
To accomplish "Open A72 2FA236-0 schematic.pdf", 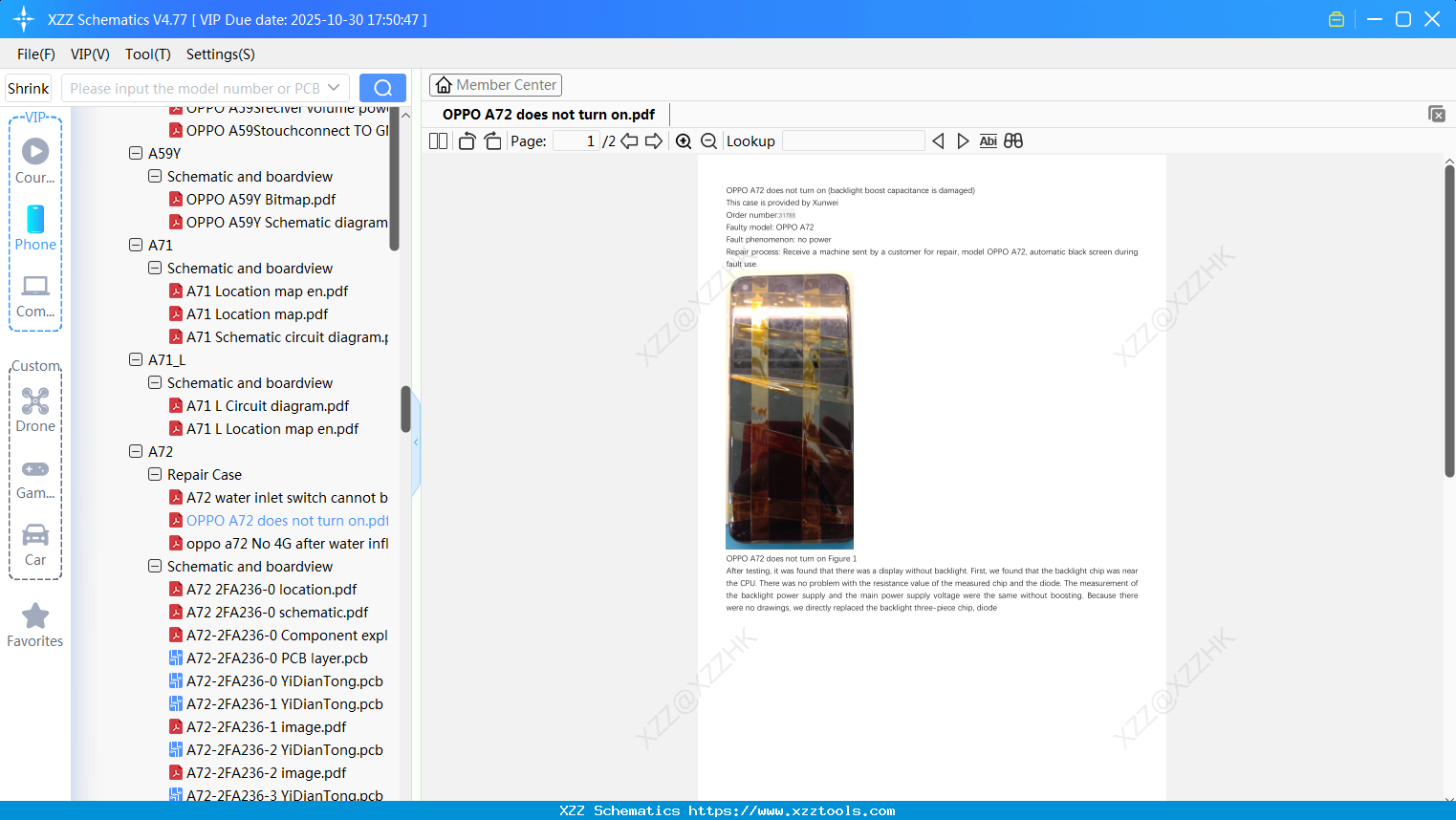I will click(x=277, y=612).
